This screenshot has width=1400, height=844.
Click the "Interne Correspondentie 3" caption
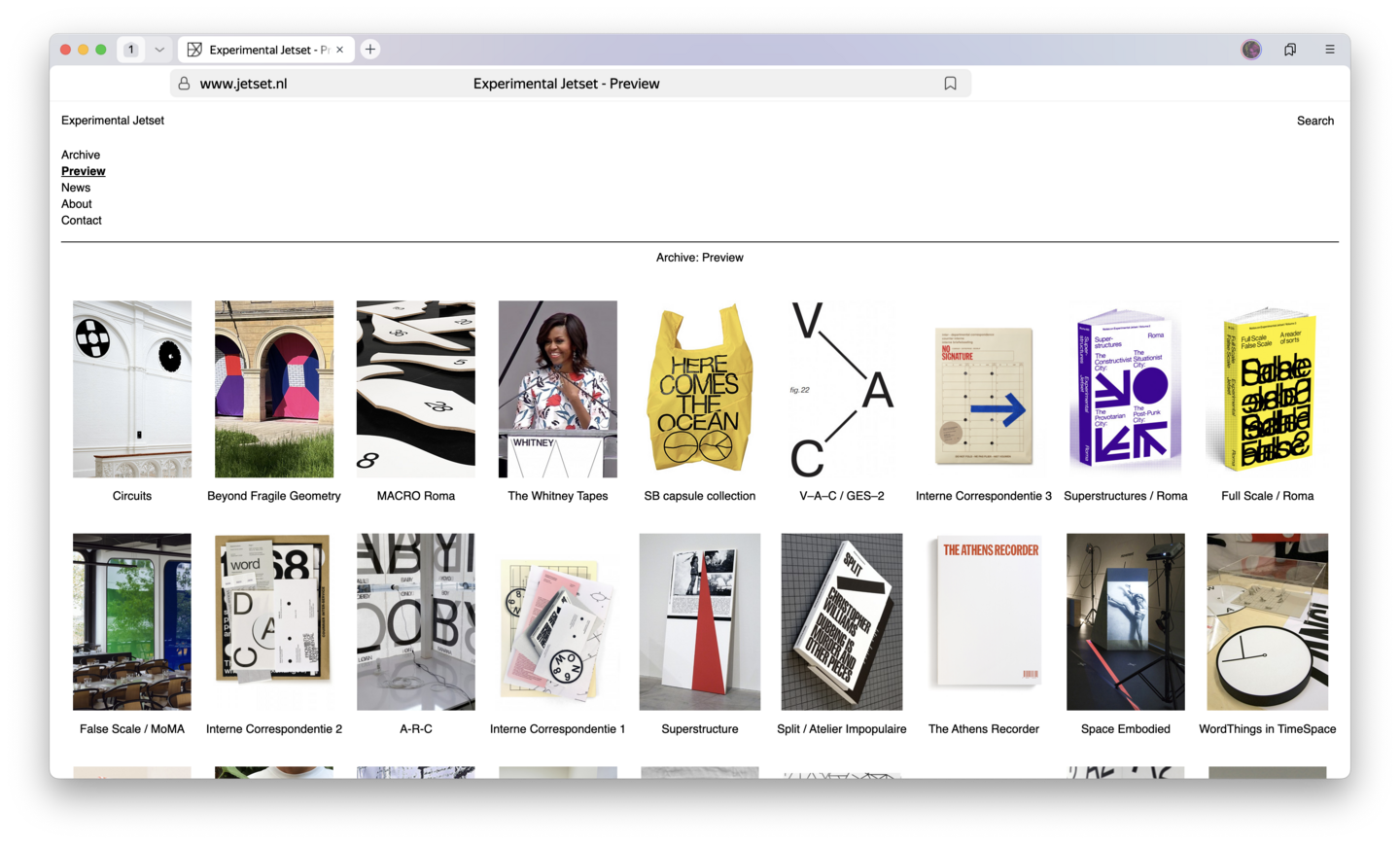pyautogui.click(x=984, y=496)
